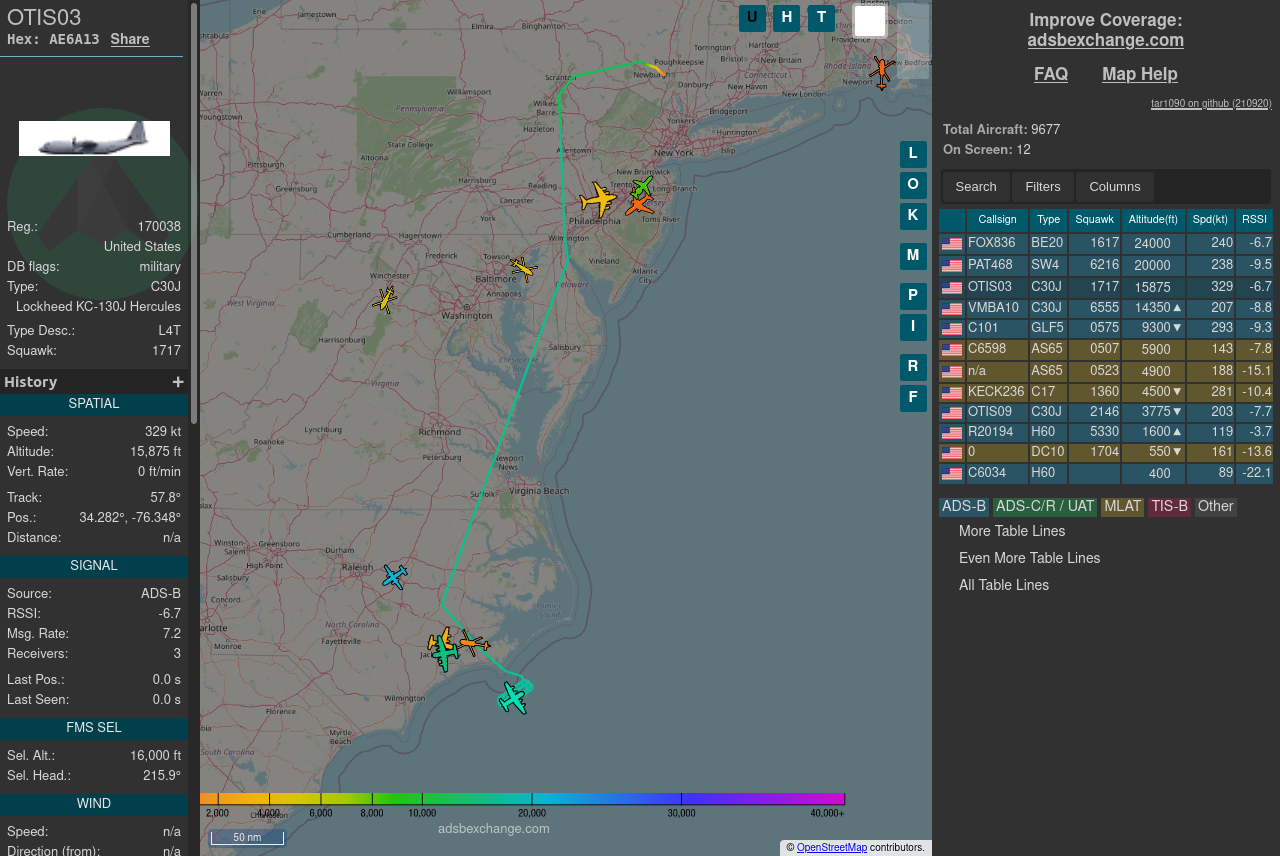
Task: Click the US flag in C6598 row
Action: pyautogui.click(x=952, y=350)
